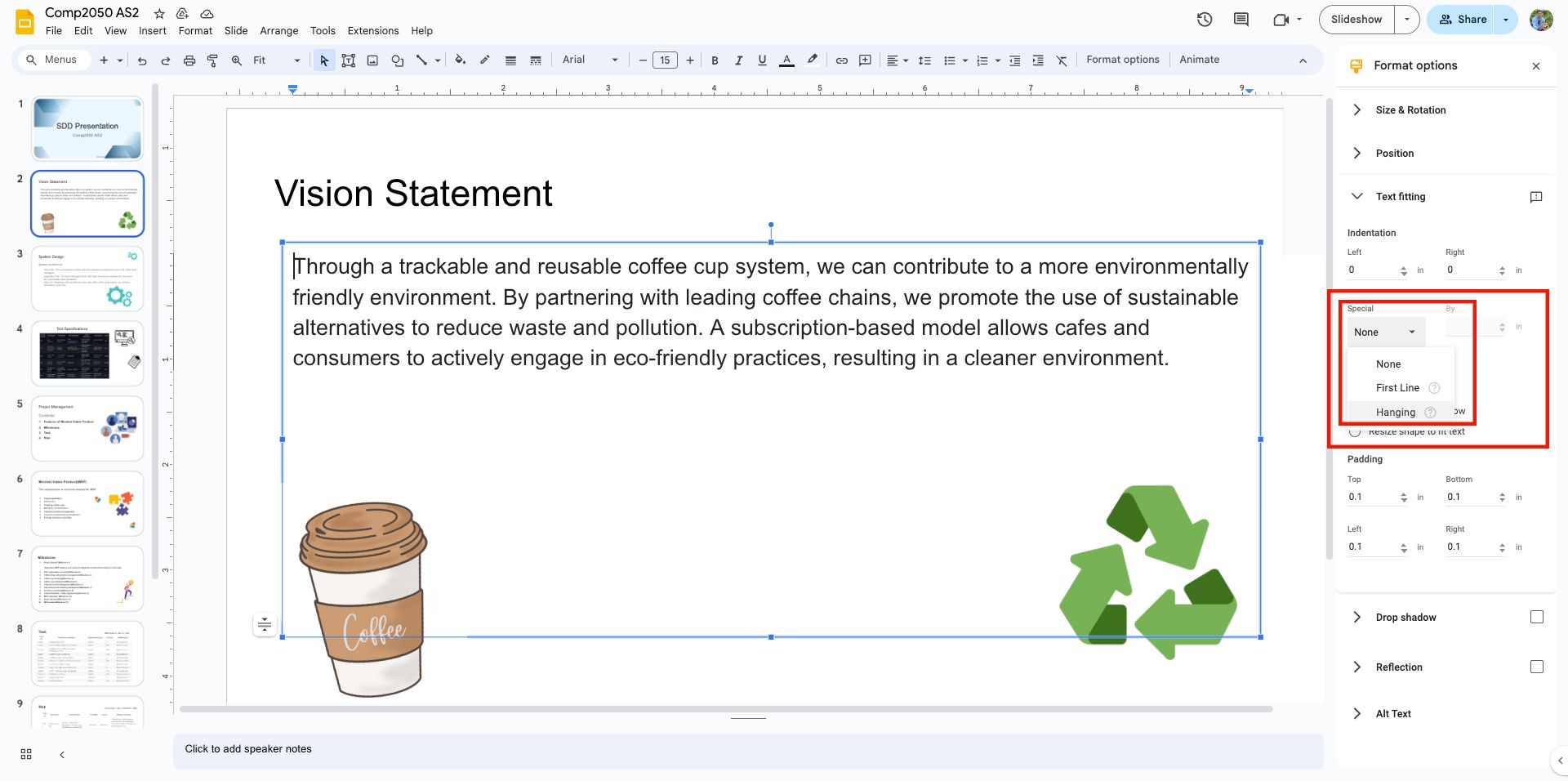Pick the text box tool
The width and height of the screenshot is (1568, 781).
tap(349, 60)
